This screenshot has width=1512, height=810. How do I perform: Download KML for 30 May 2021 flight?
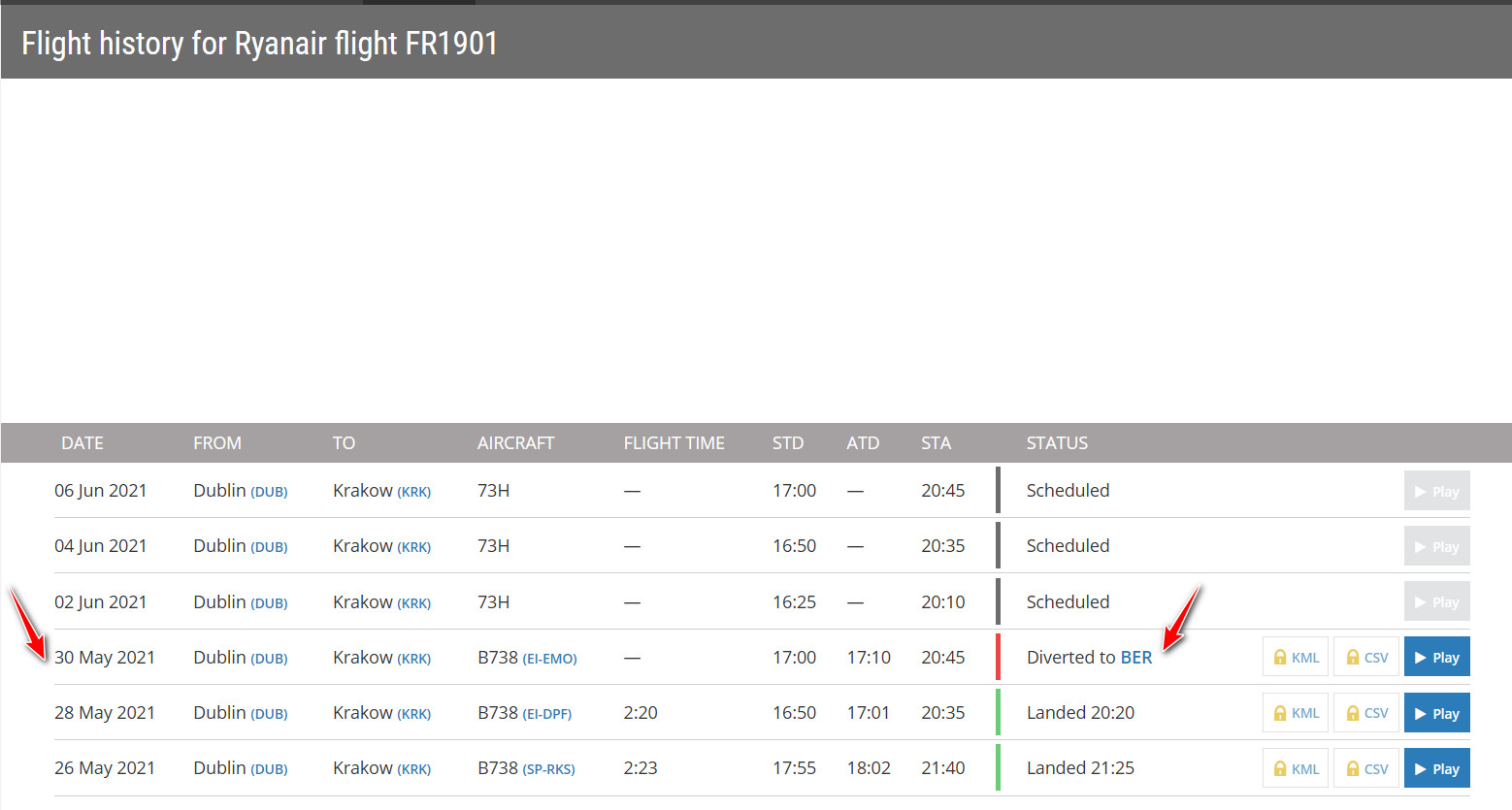[1296, 657]
